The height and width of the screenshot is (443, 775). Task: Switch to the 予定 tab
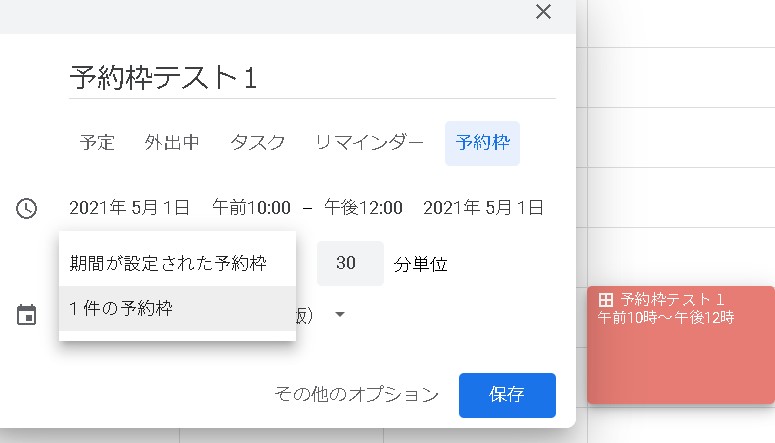[x=97, y=142]
